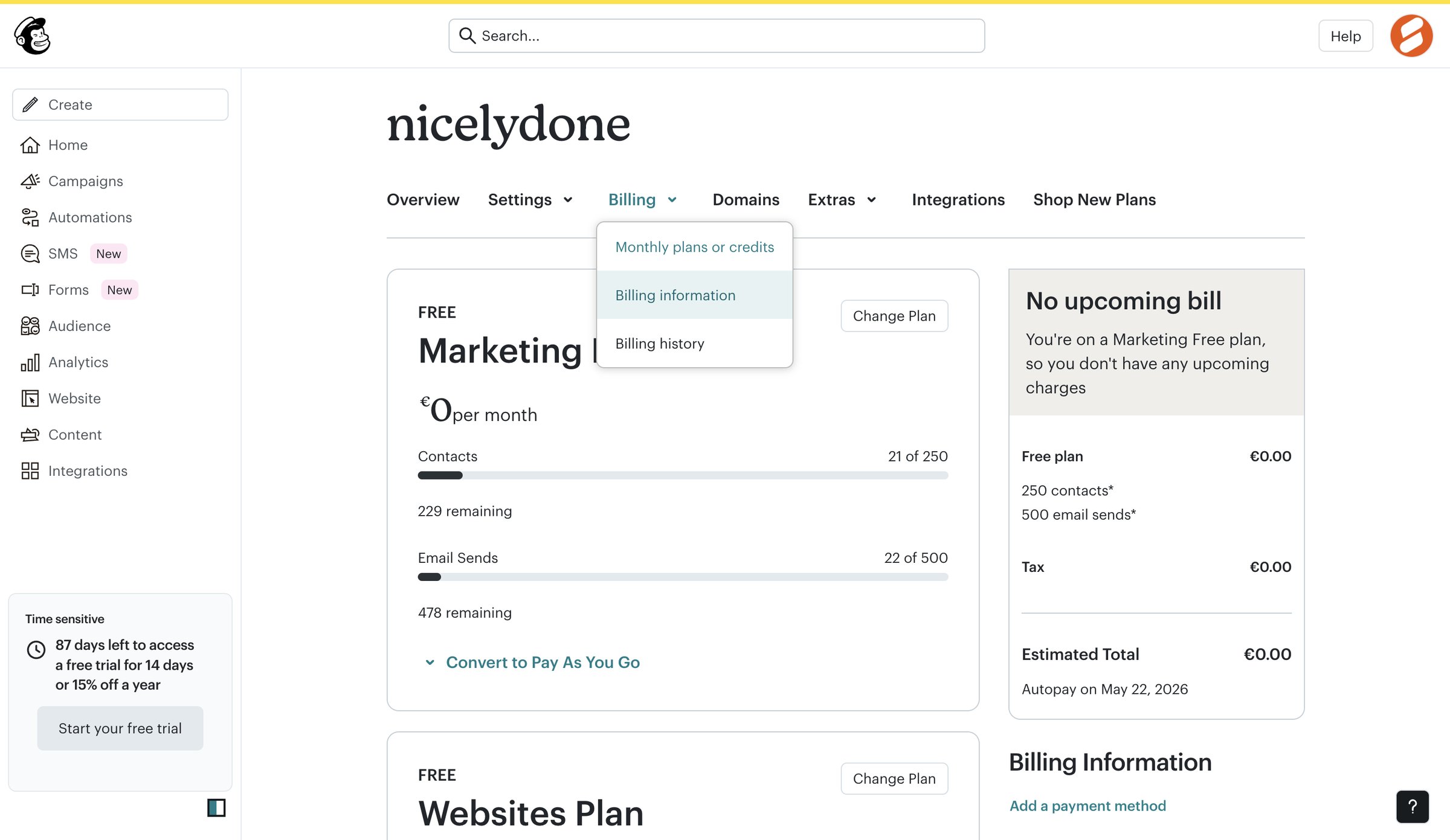
Task: Click the '229 remaining' text
Action: (x=465, y=511)
